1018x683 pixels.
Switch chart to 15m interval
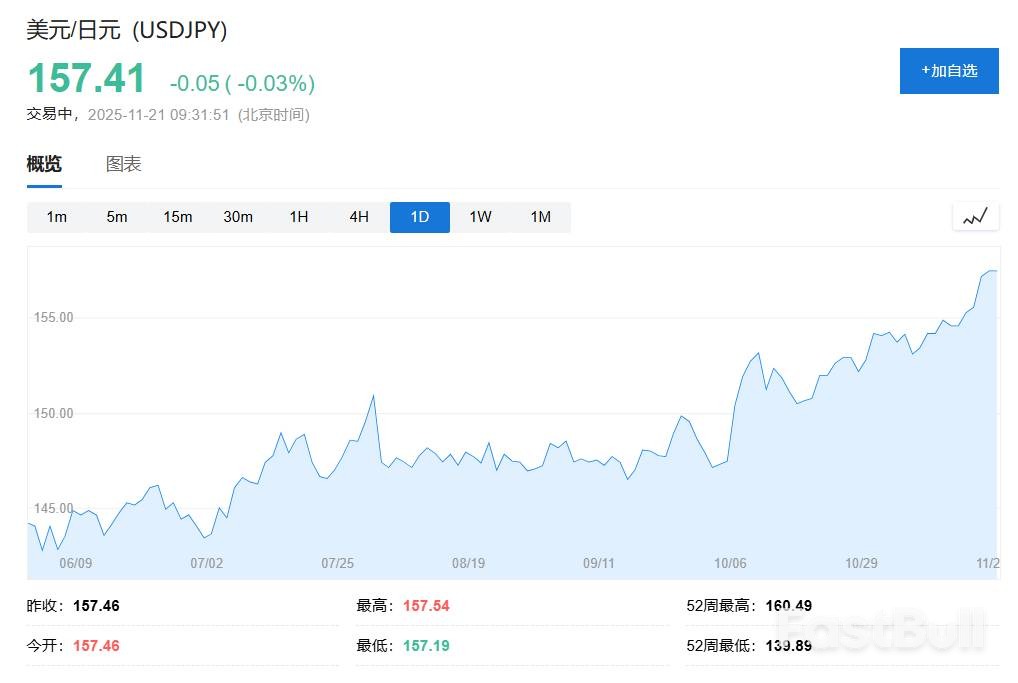(178, 217)
